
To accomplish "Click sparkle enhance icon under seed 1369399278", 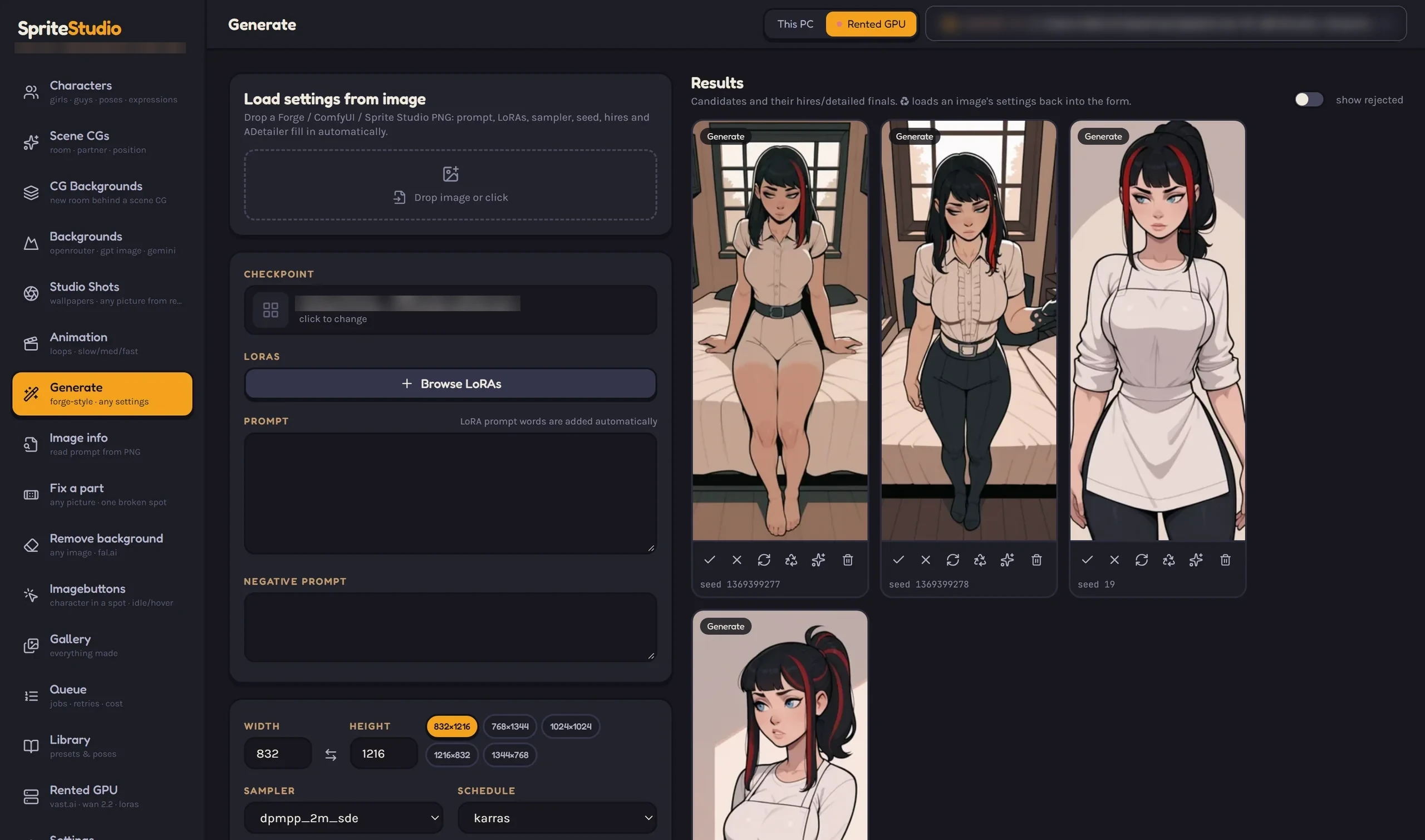I will [1007, 560].
